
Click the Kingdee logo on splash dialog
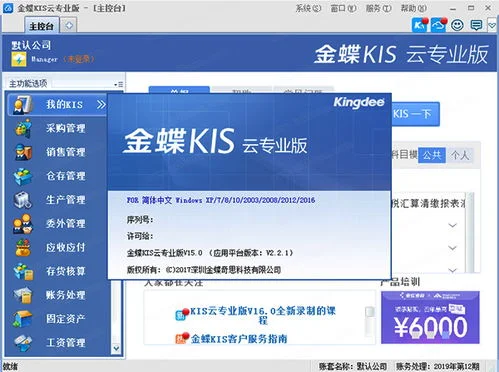click(x=359, y=102)
